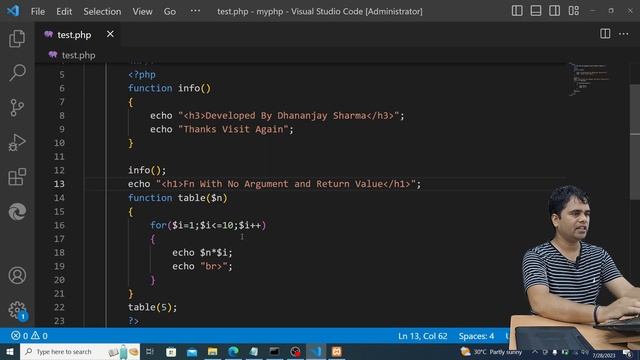Open the Go menu
Image resolution: width=640 pixels, height=360 pixels.
(170, 11)
